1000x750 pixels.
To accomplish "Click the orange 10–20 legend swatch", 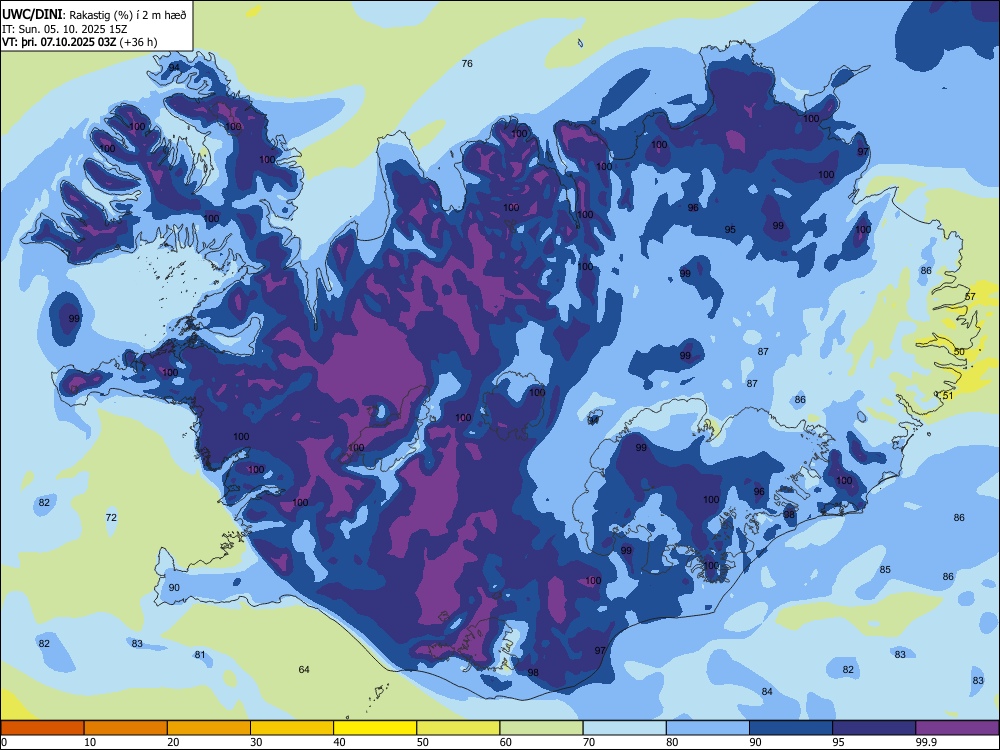I will (x=126, y=728).
